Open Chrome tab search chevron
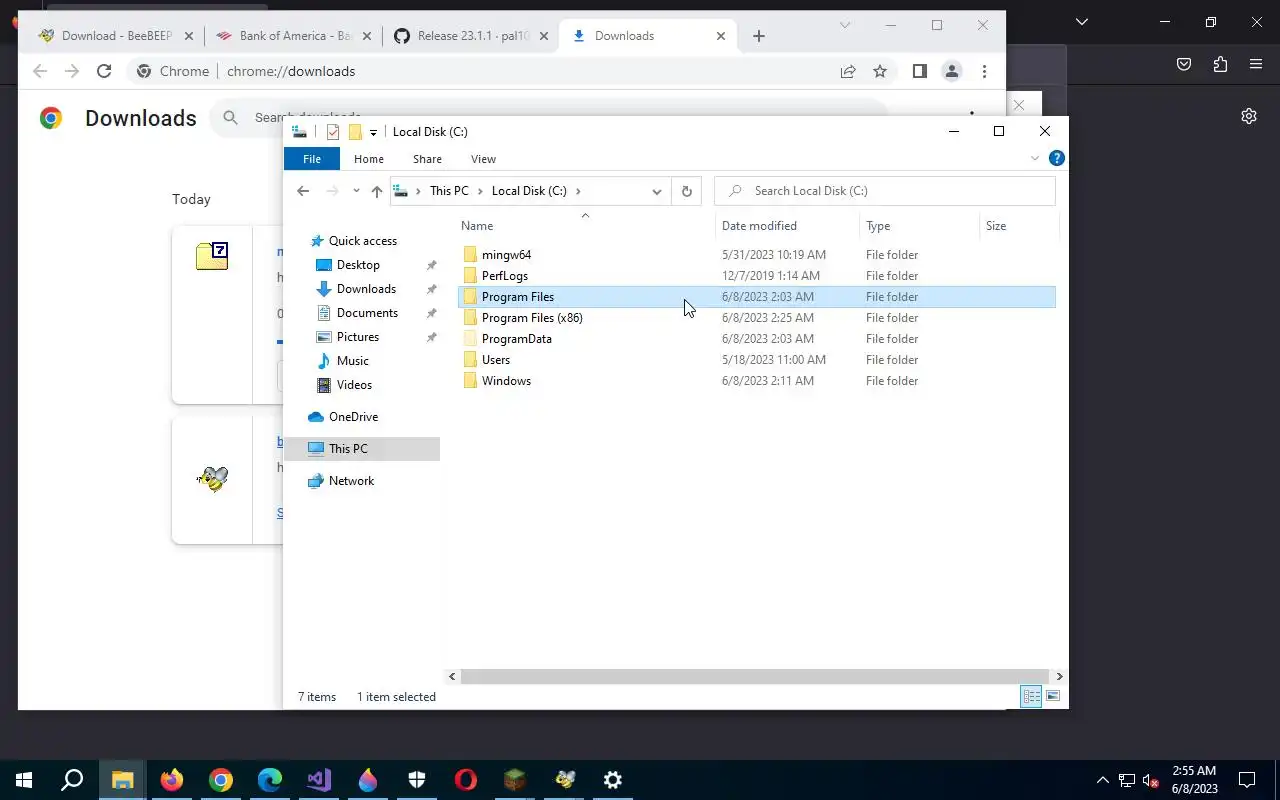This screenshot has width=1280, height=800. 845,25
